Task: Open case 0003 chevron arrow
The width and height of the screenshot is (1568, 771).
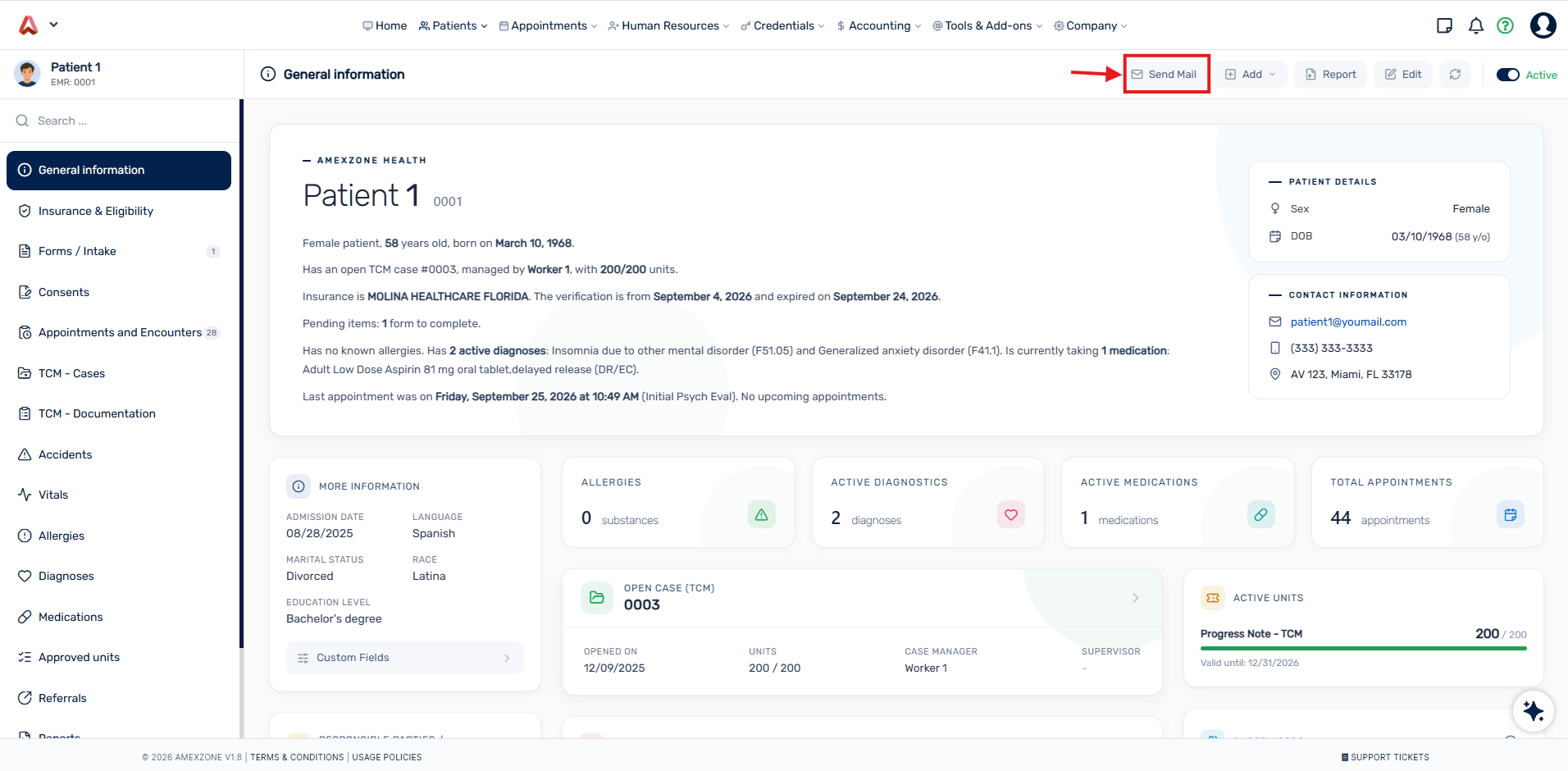Action: [x=1136, y=598]
